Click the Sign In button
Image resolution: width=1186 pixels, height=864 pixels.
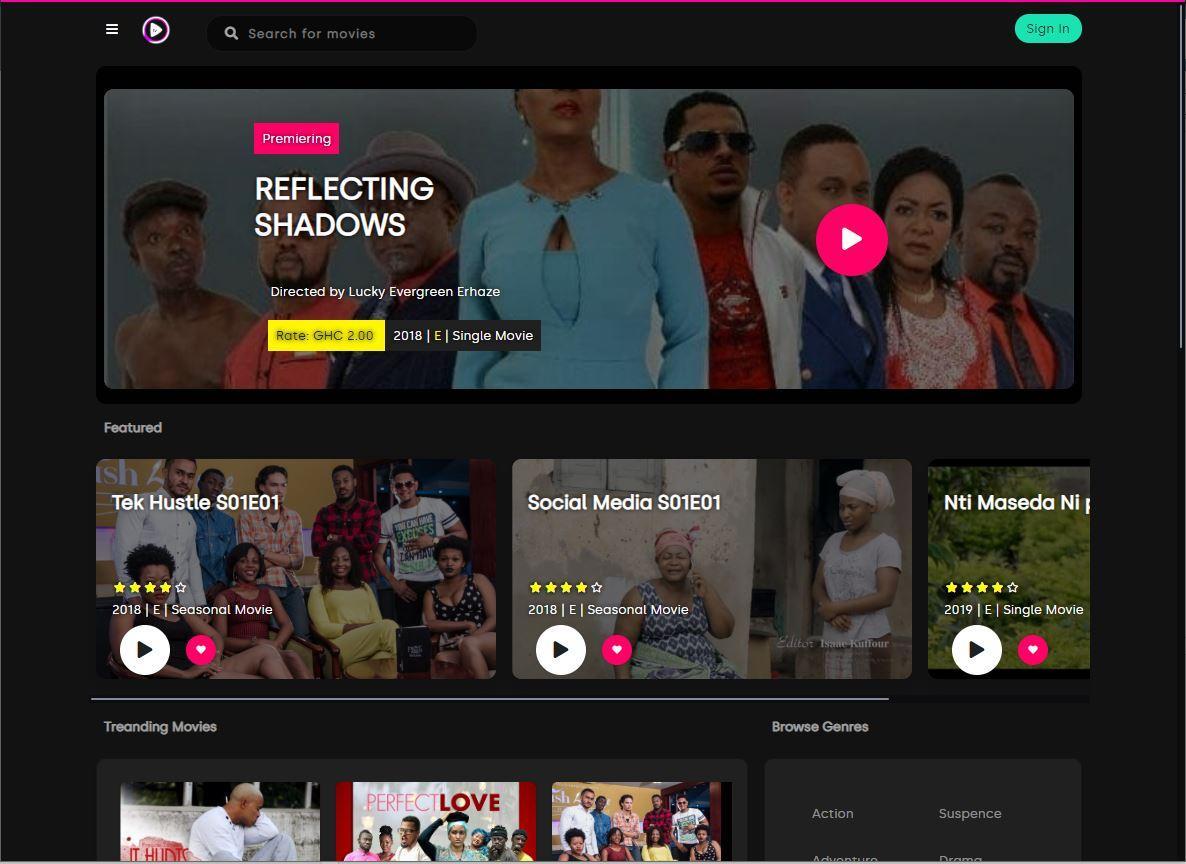[x=1048, y=29]
